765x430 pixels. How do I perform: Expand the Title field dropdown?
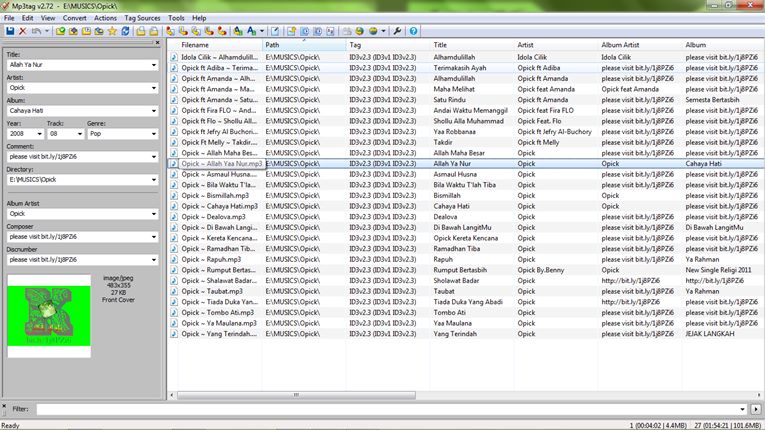pos(154,65)
